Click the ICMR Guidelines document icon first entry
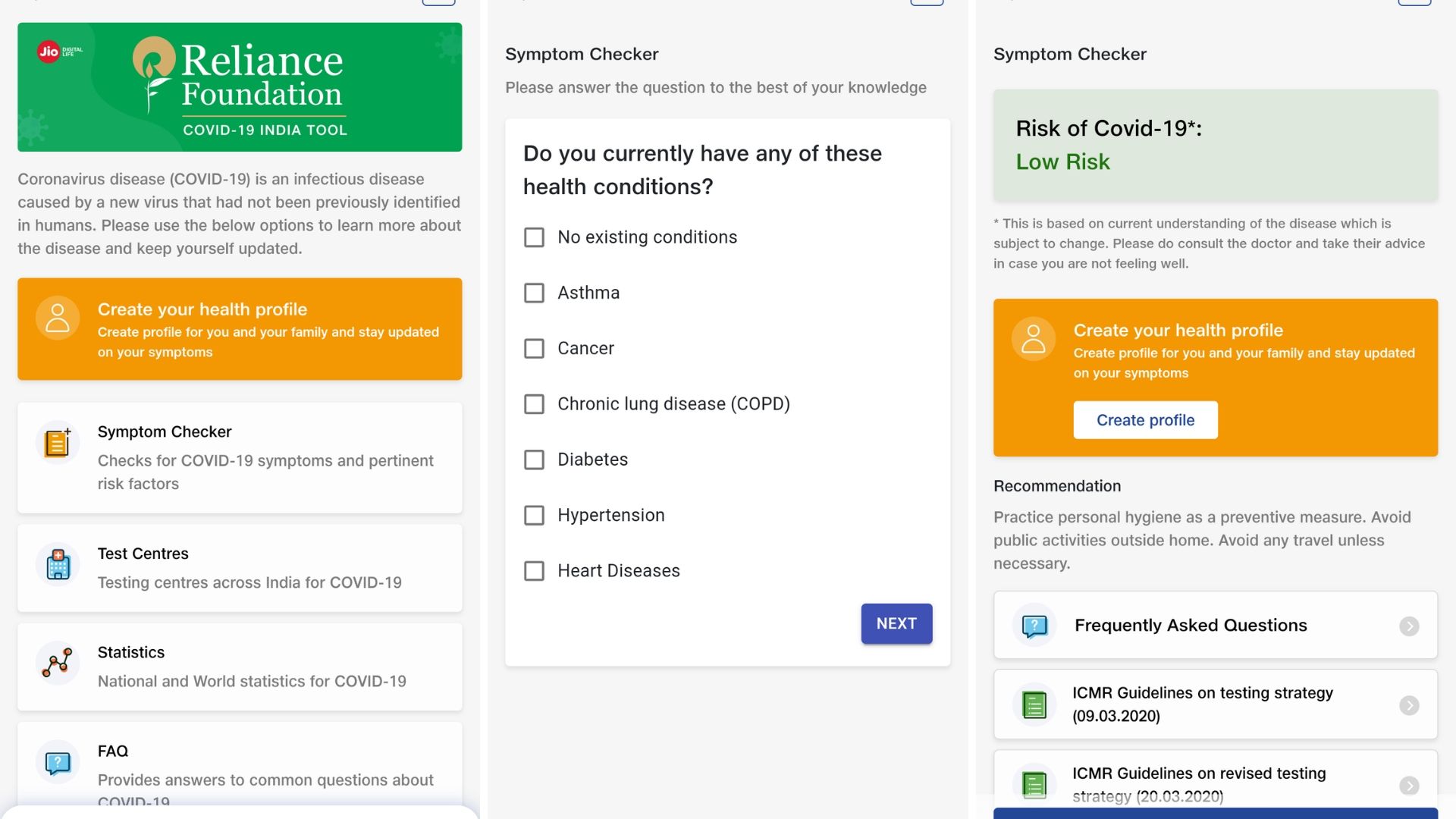 click(1034, 704)
